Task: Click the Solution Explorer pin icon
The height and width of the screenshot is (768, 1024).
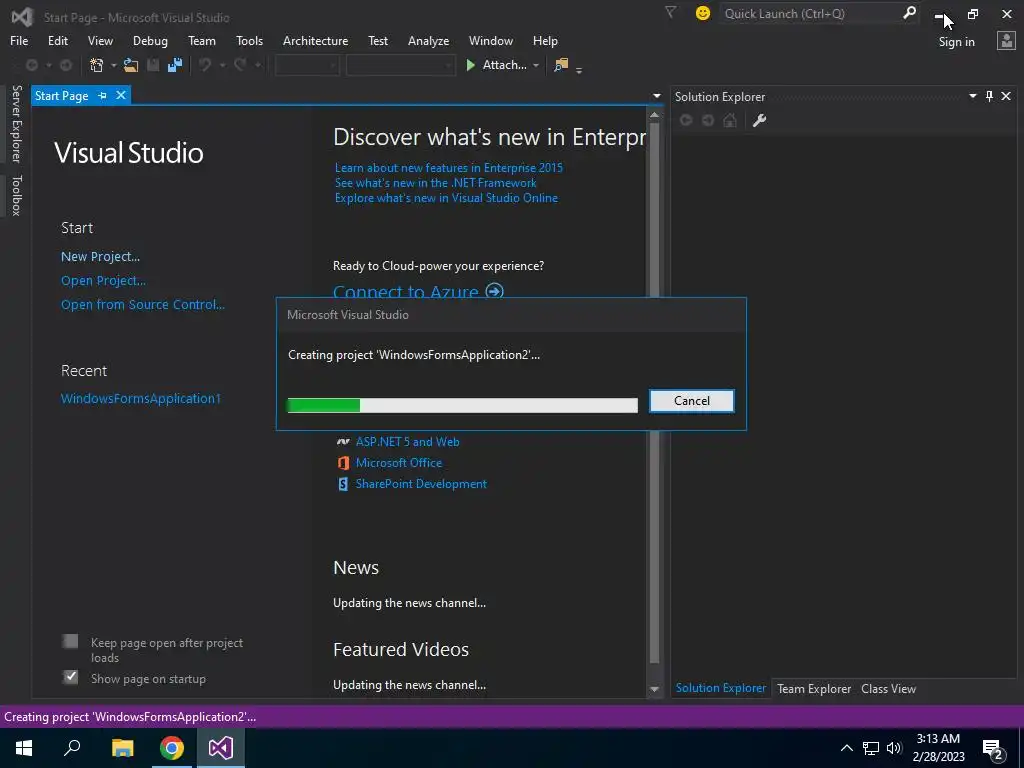Action: (989, 96)
